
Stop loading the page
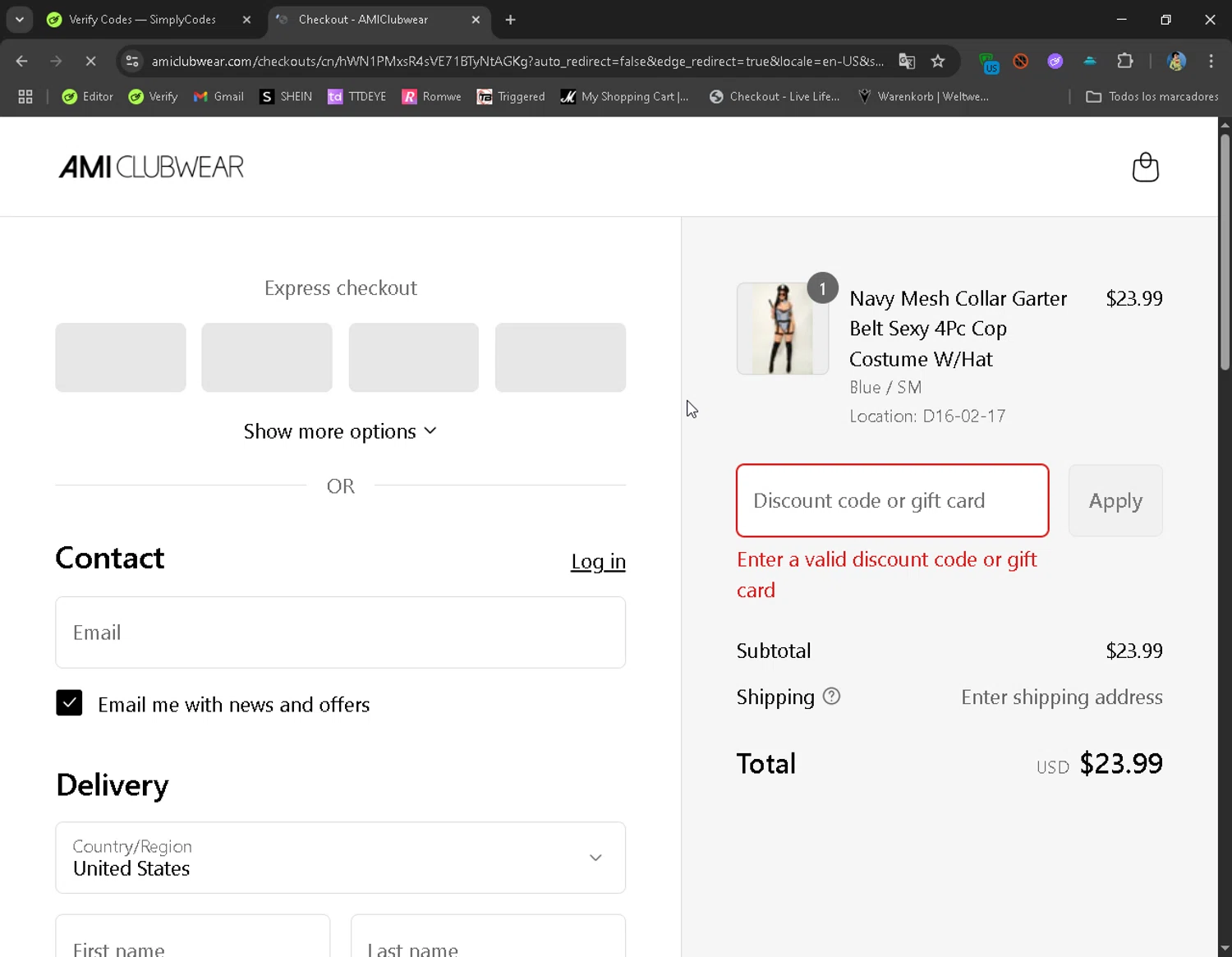point(90,61)
